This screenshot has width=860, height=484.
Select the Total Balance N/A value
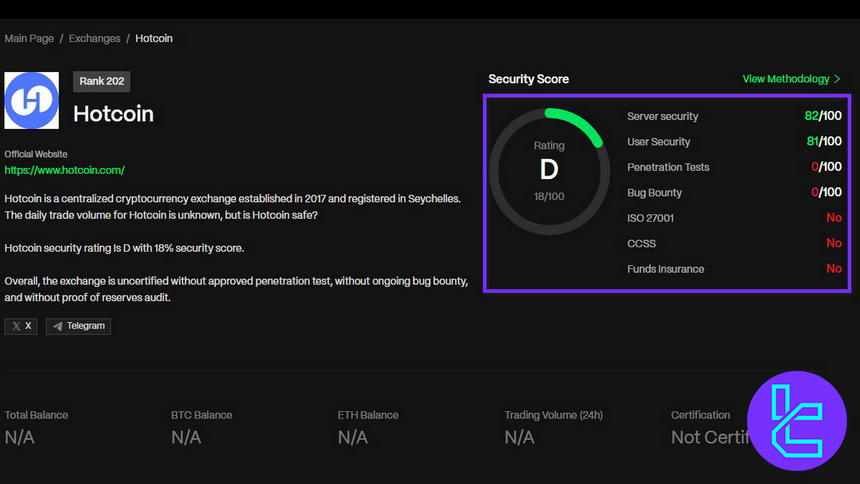pos(19,437)
